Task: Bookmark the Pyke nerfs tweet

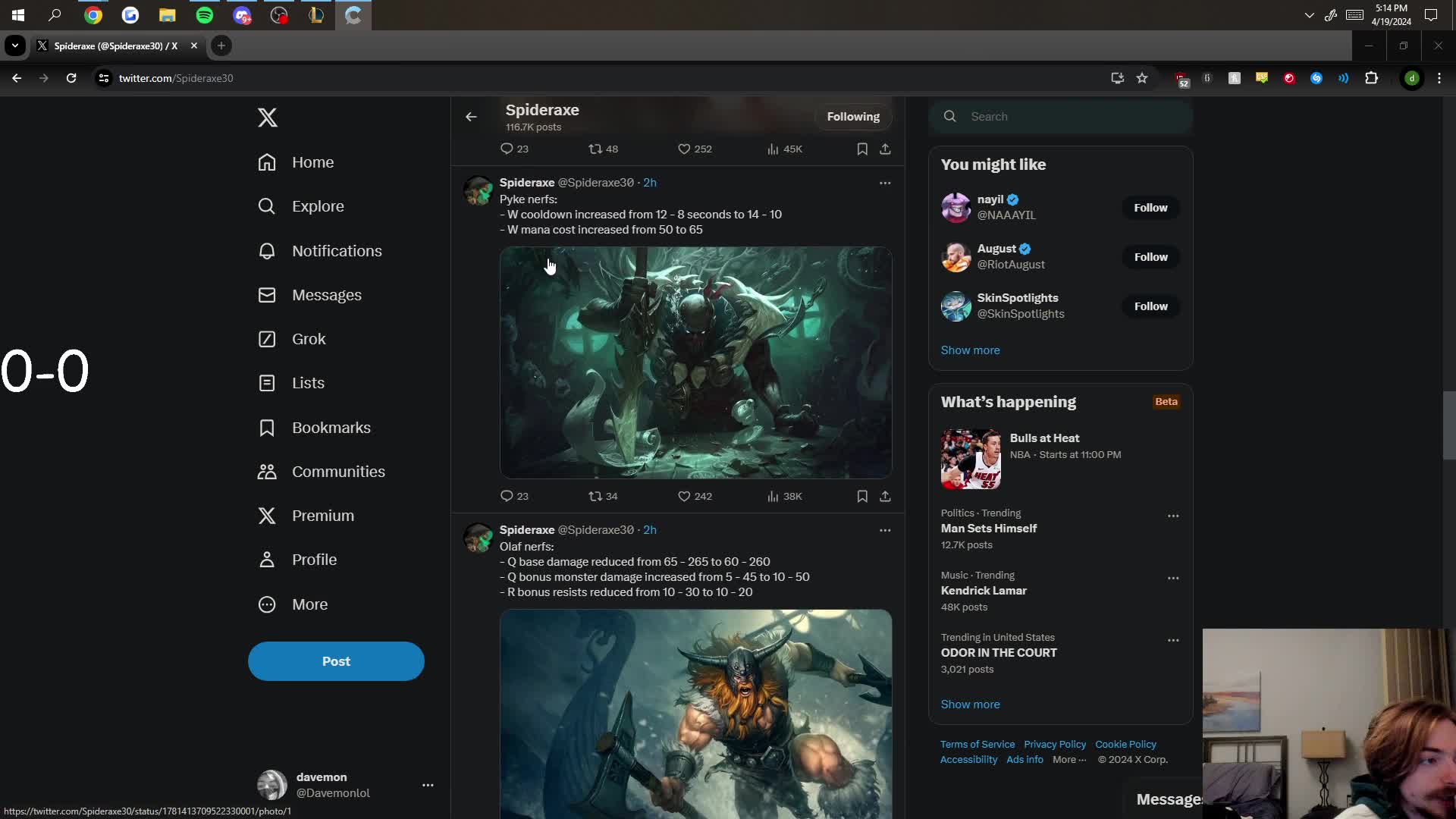Action: point(862,496)
